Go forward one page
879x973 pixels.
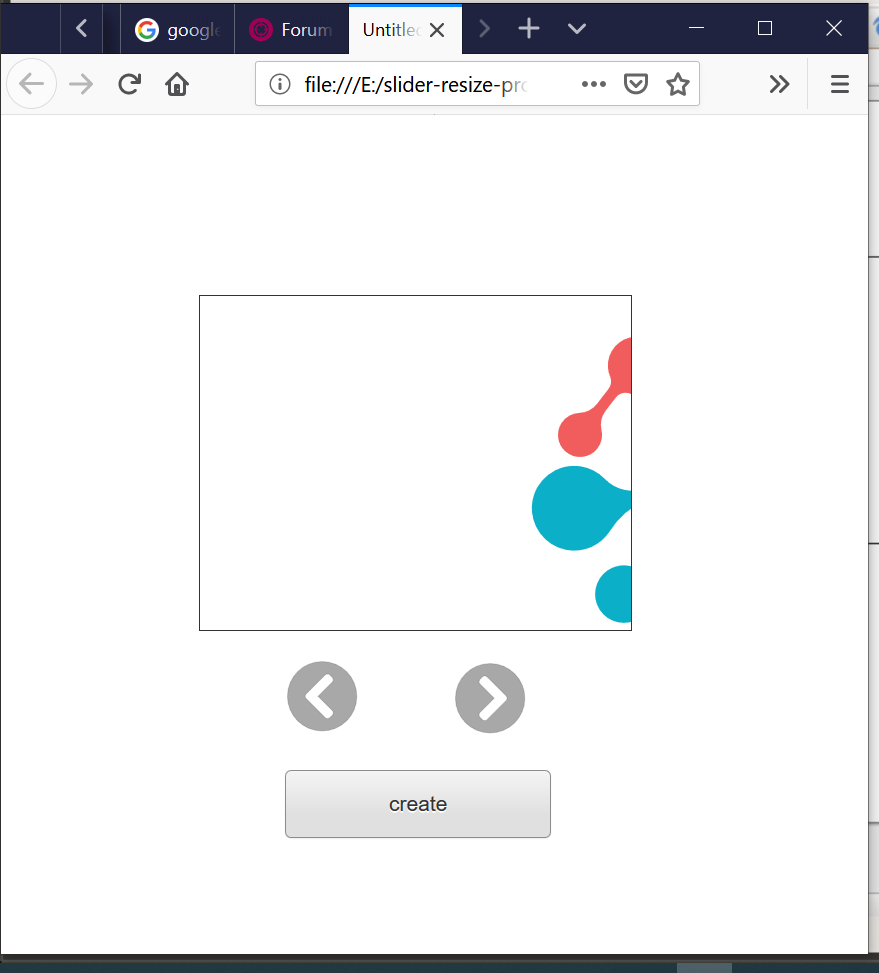[81, 84]
